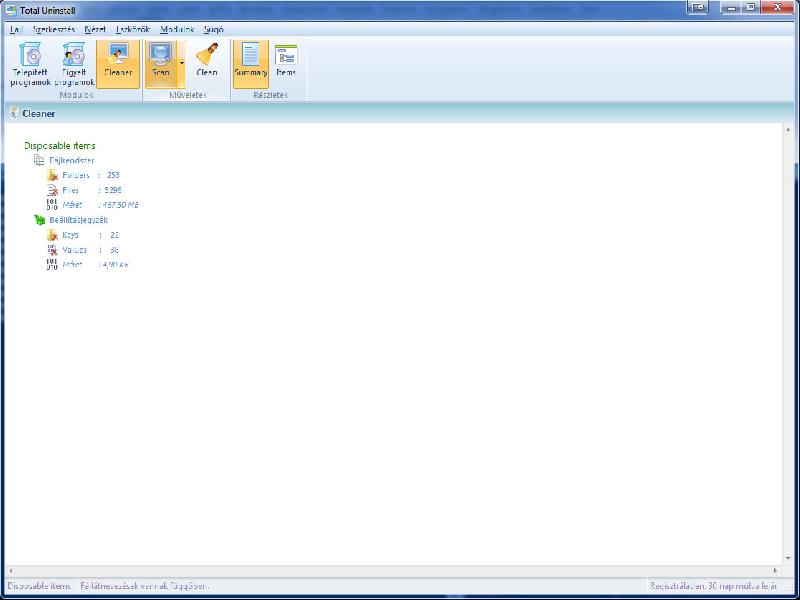Click the Méret label under Files
800x600 pixels.
[72, 205]
